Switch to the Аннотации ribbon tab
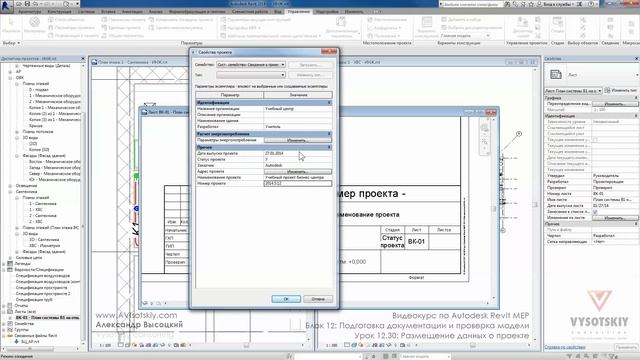Screen dimensions: 640x360 coord(132,12)
